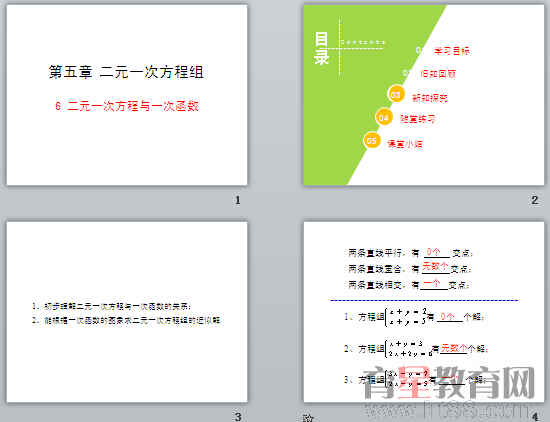550x422 pixels.
Task: Click the 学习目标 contents entry
Action: [452, 51]
